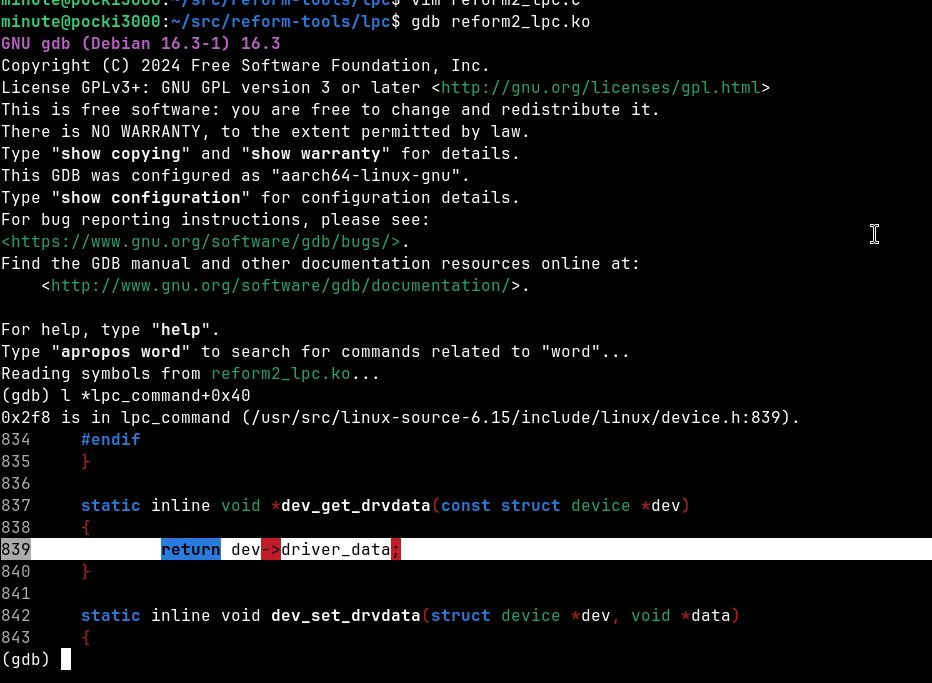Click the 'aarch64-linux-gnu' configuration text
Viewport: 932px width, 683px height.
(366, 175)
